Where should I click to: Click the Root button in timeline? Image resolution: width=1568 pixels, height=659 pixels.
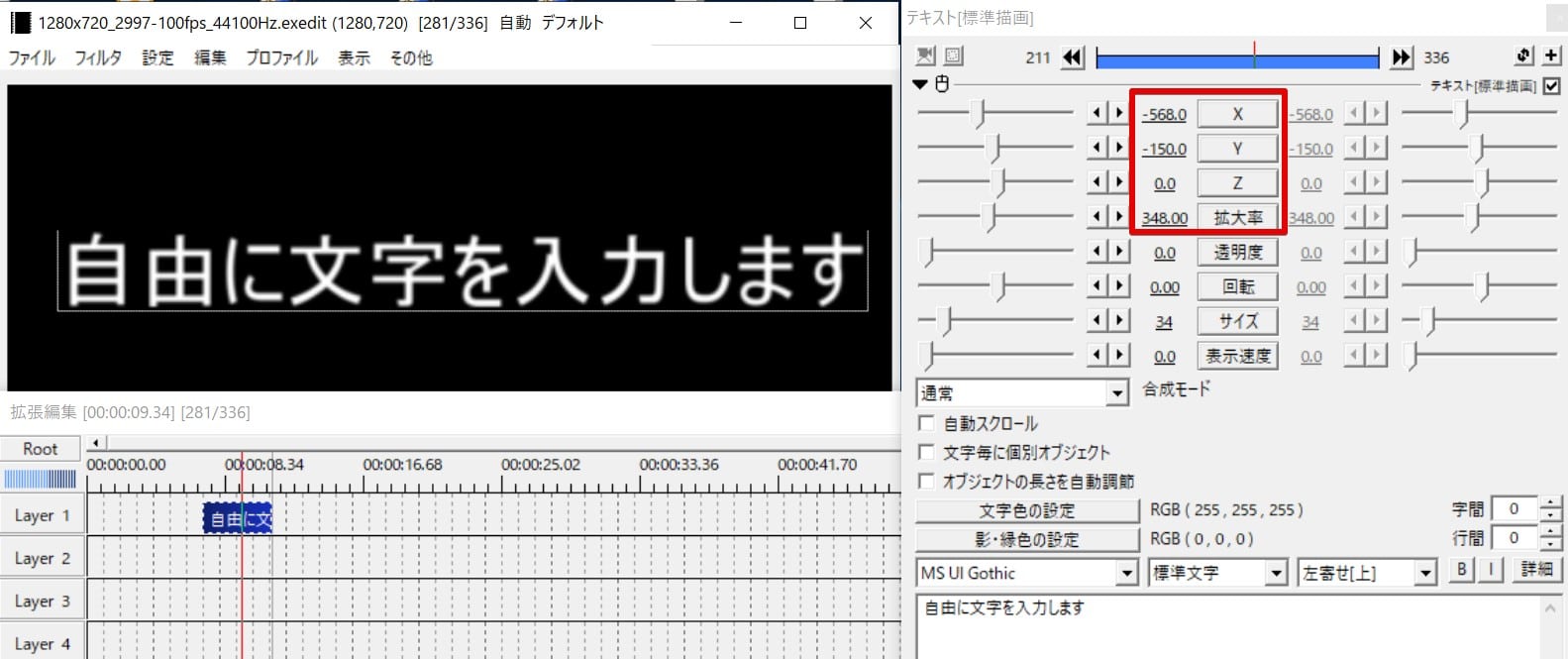(x=41, y=449)
